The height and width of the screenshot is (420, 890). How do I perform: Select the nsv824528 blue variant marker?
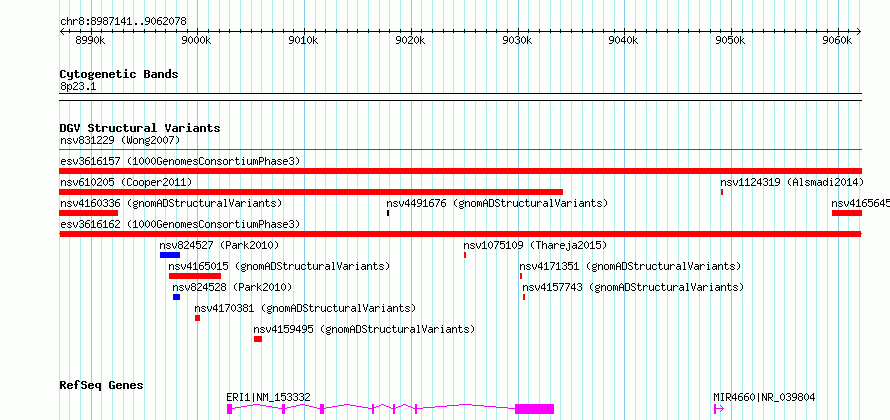pos(177,297)
